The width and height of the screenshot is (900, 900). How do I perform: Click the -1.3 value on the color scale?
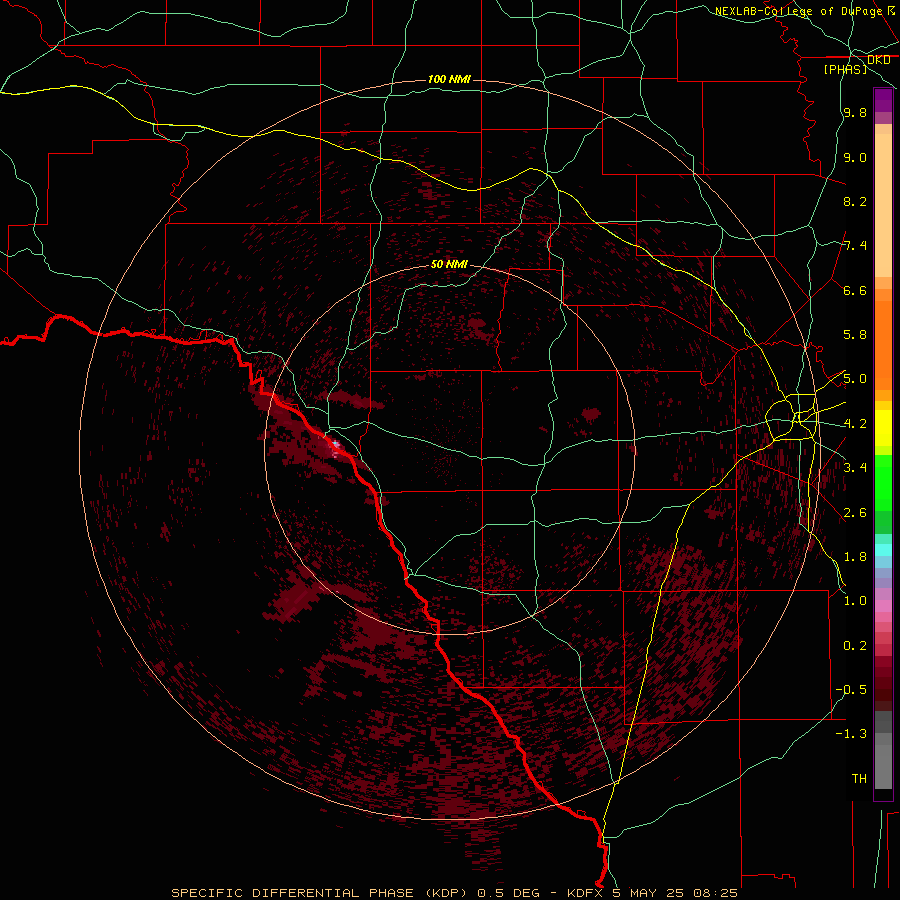click(851, 734)
